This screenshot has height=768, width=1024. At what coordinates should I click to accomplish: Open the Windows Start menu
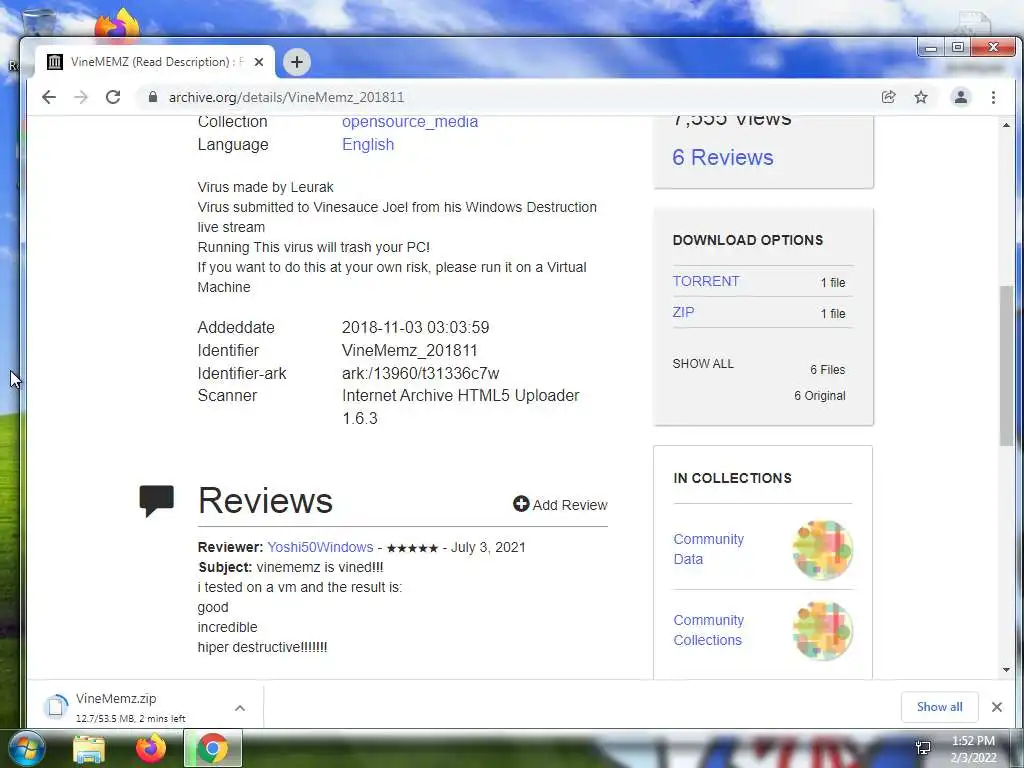tap(25, 748)
